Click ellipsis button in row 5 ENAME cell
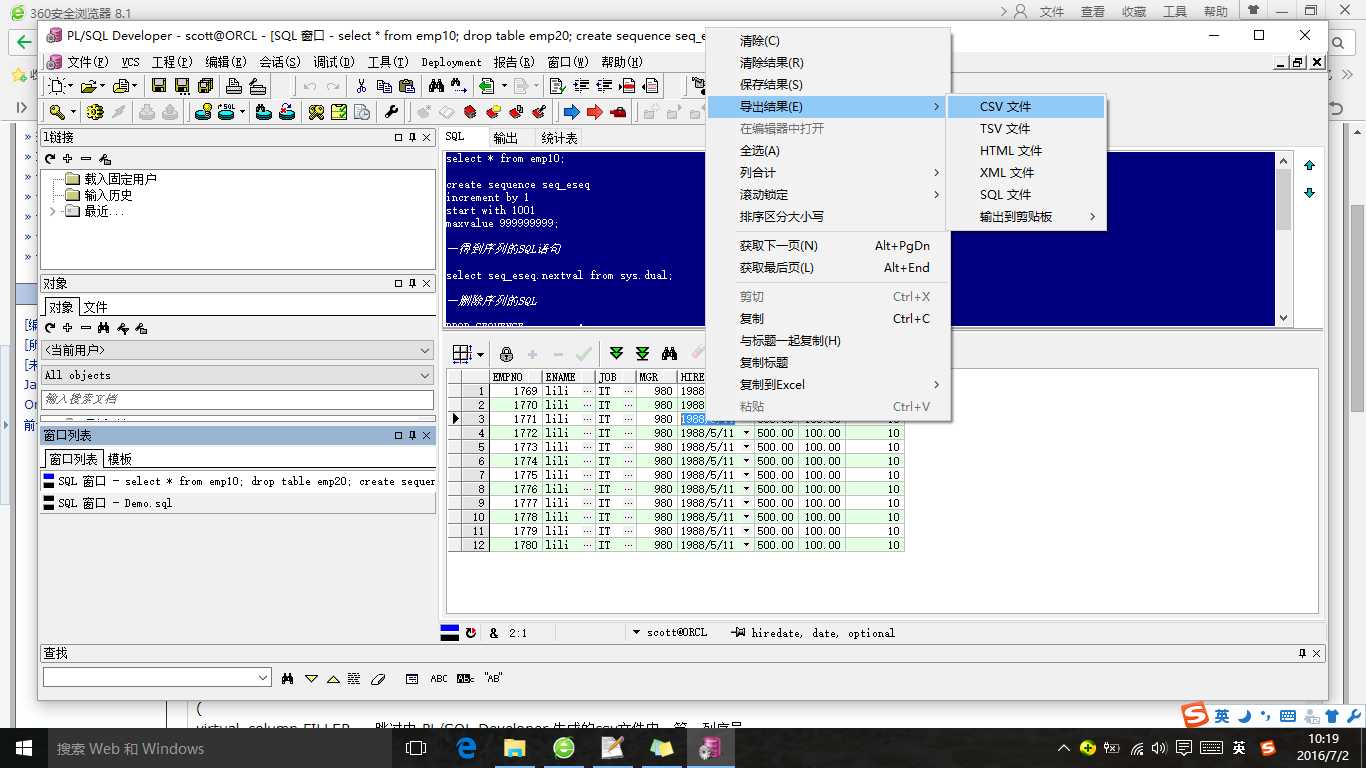 (587, 447)
